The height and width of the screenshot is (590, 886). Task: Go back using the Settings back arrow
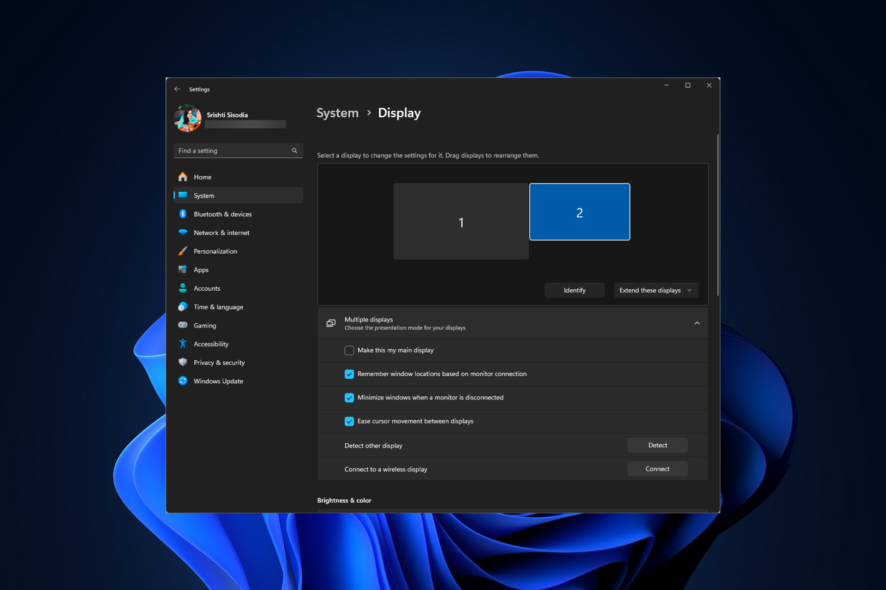pyautogui.click(x=177, y=89)
